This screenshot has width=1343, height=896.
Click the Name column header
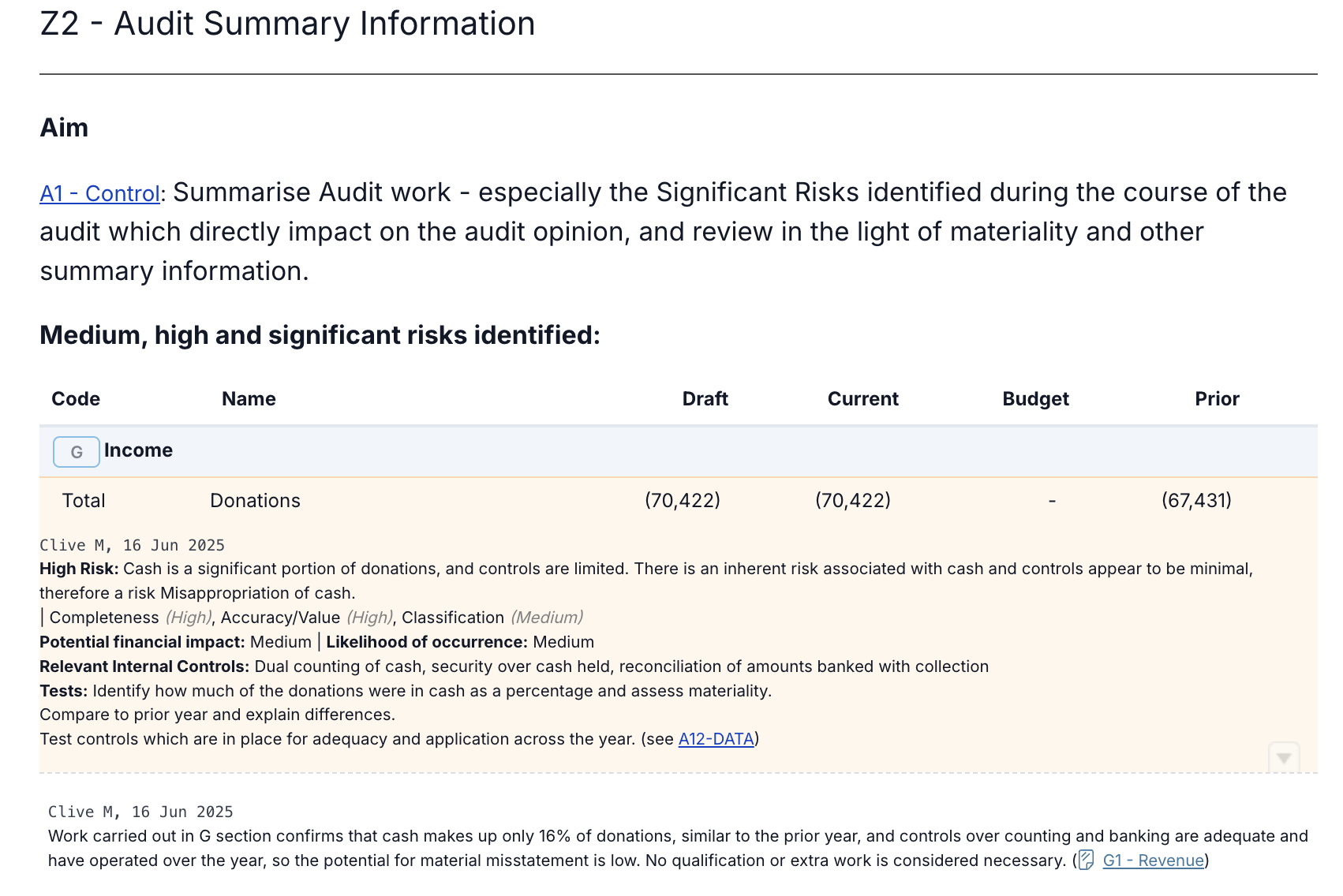(x=249, y=399)
